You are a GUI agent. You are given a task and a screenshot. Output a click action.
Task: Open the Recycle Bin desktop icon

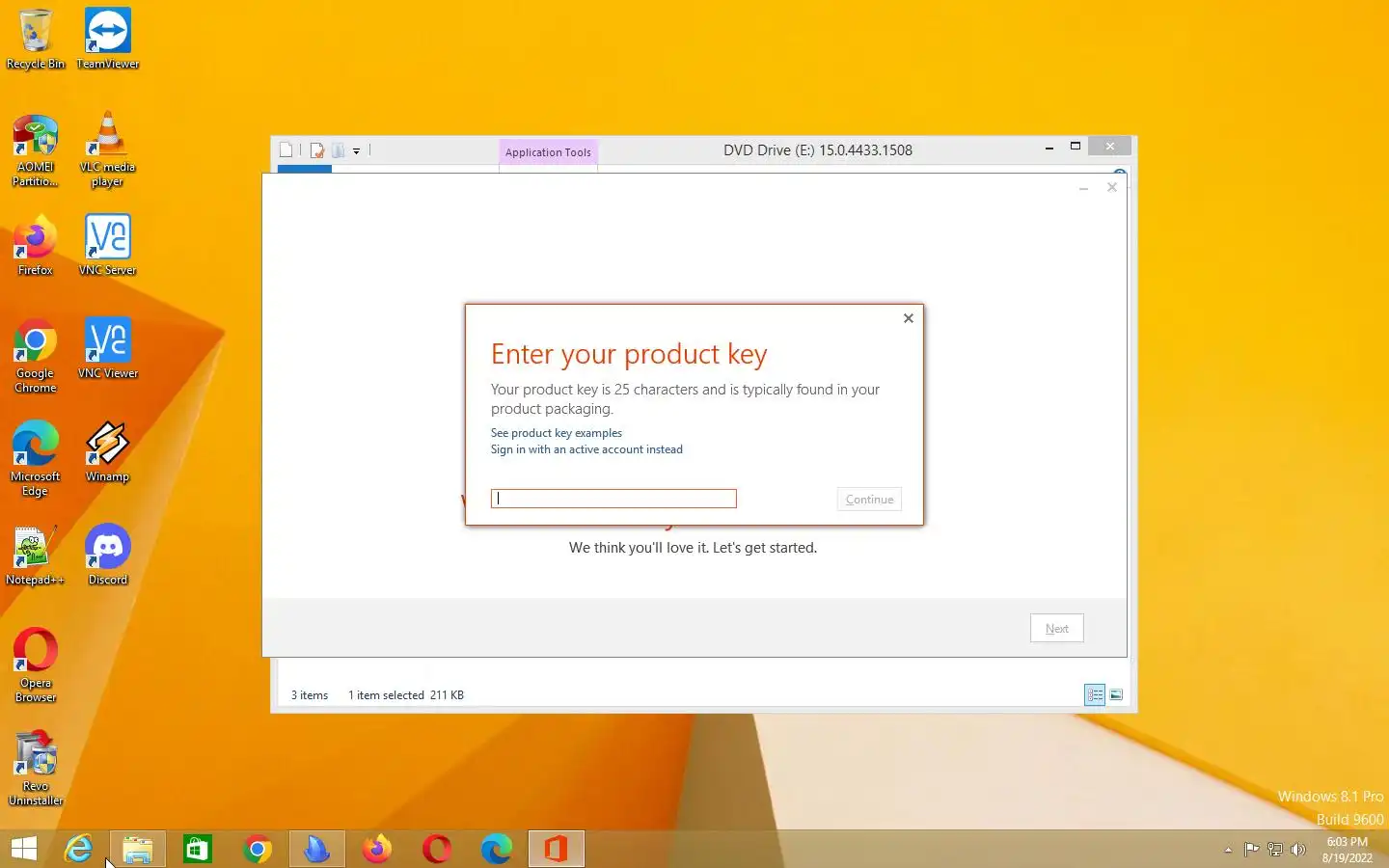(36, 39)
